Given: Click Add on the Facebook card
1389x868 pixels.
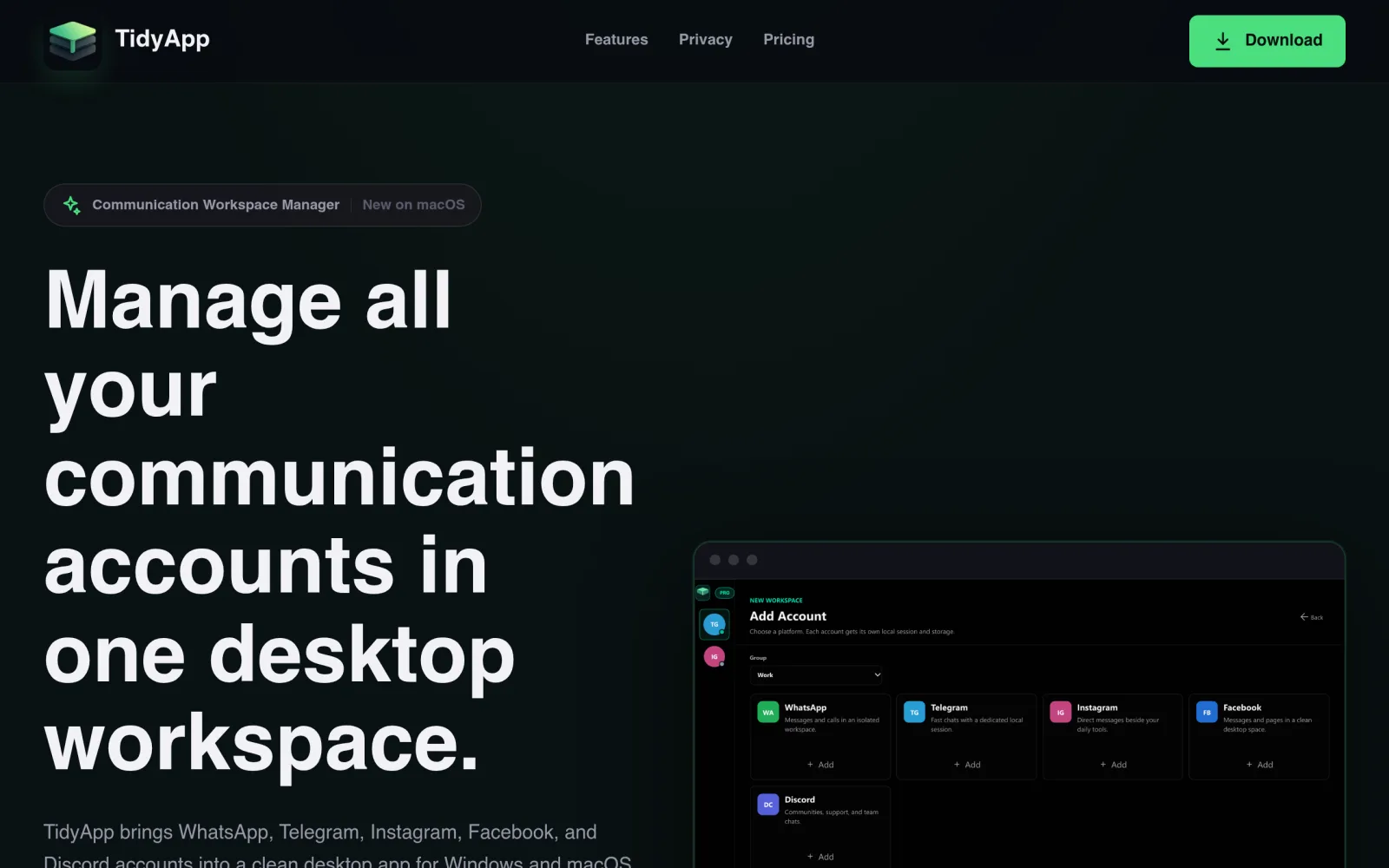Looking at the screenshot, I should (x=1260, y=765).
